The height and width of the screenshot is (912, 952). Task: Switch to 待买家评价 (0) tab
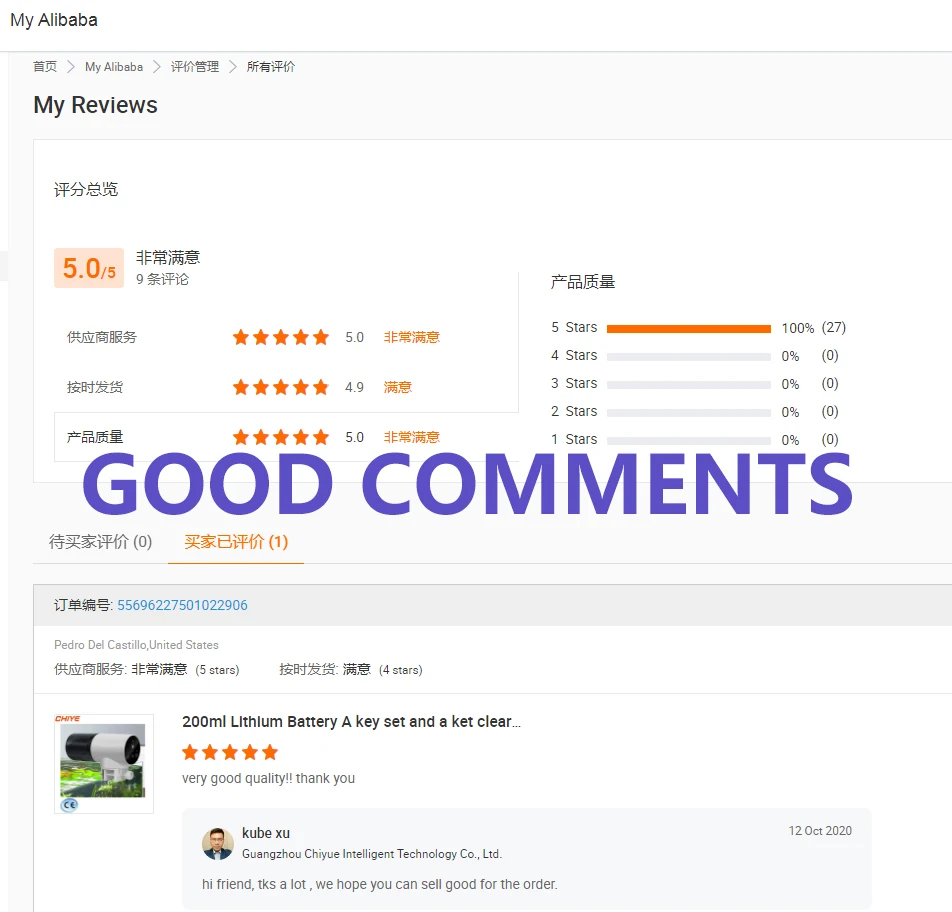pos(100,542)
